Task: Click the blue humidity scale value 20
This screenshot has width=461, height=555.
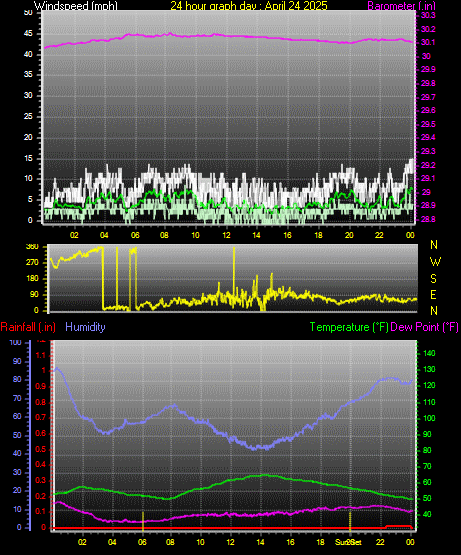Action: coord(17,491)
